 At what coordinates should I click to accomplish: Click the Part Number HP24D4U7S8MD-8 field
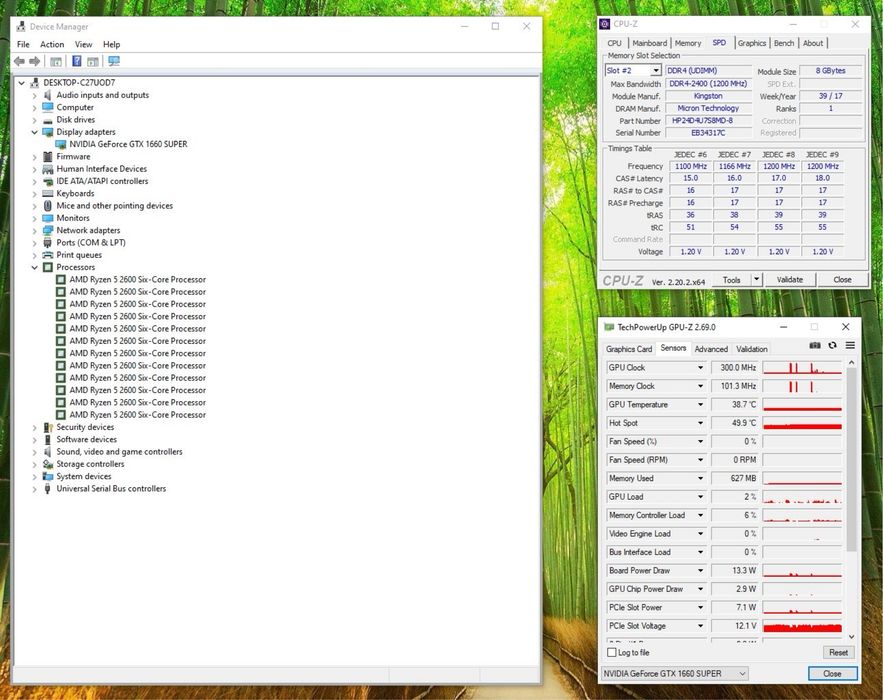click(x=708, y=121)
